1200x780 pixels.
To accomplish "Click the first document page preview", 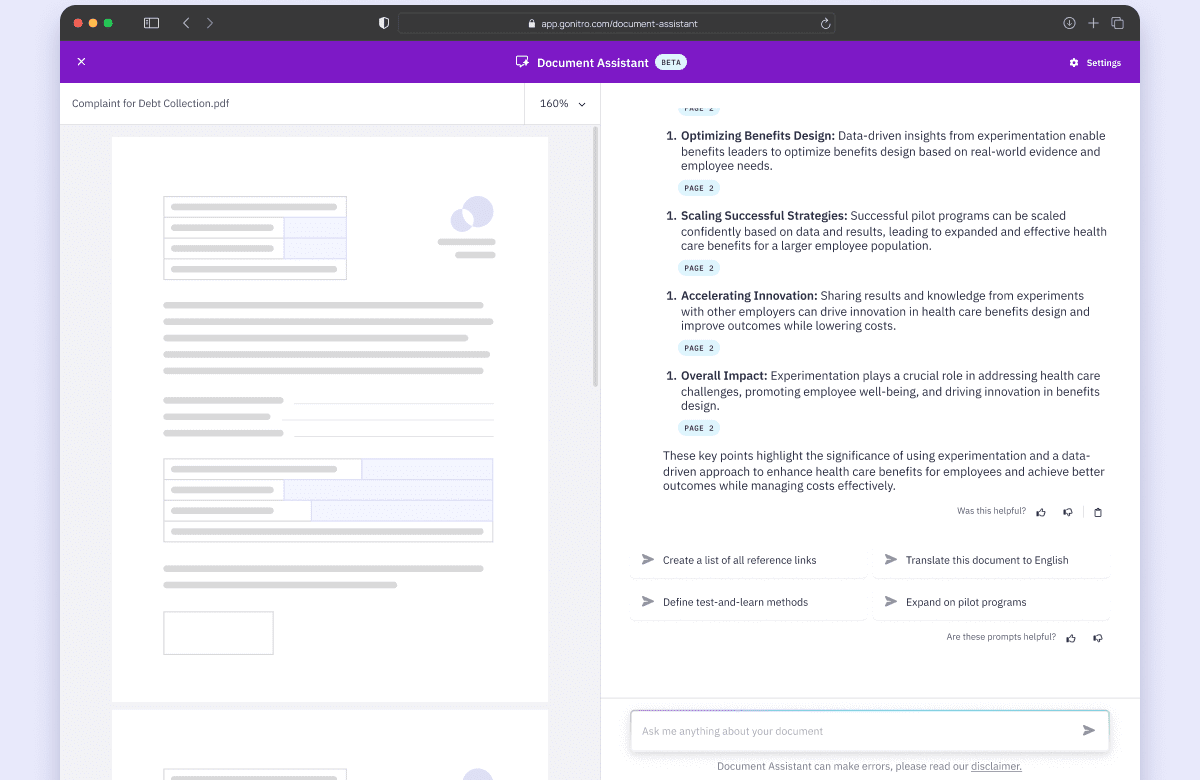I will (x=330, y=419).
